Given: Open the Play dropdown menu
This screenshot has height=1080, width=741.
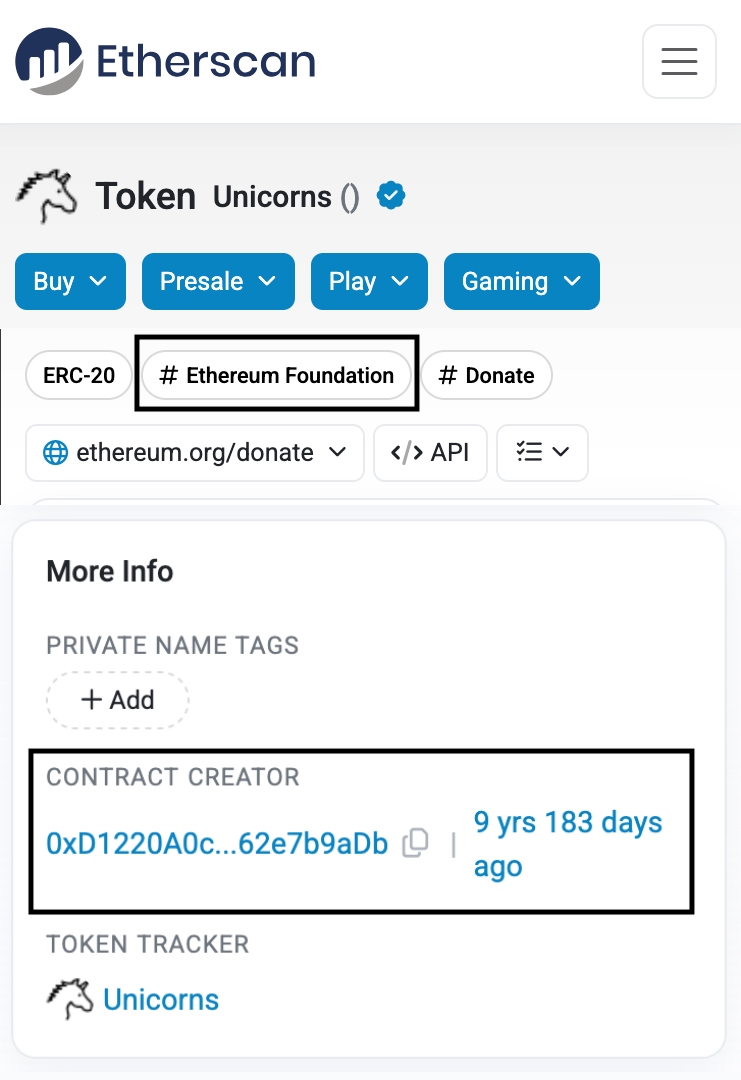Looking at the screenshot, I should pyautogui.click(x=369, y=281).
